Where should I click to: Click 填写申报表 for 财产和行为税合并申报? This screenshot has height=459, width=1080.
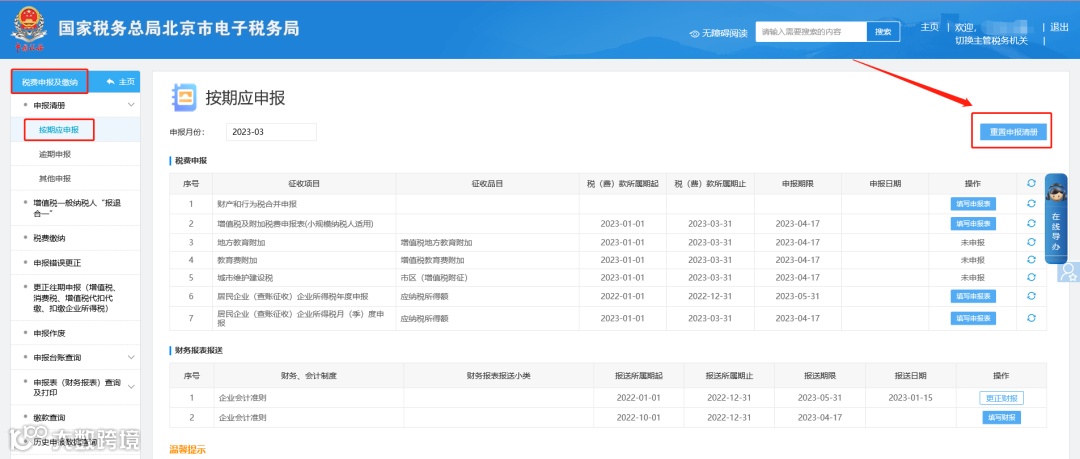tap(973, 204)
